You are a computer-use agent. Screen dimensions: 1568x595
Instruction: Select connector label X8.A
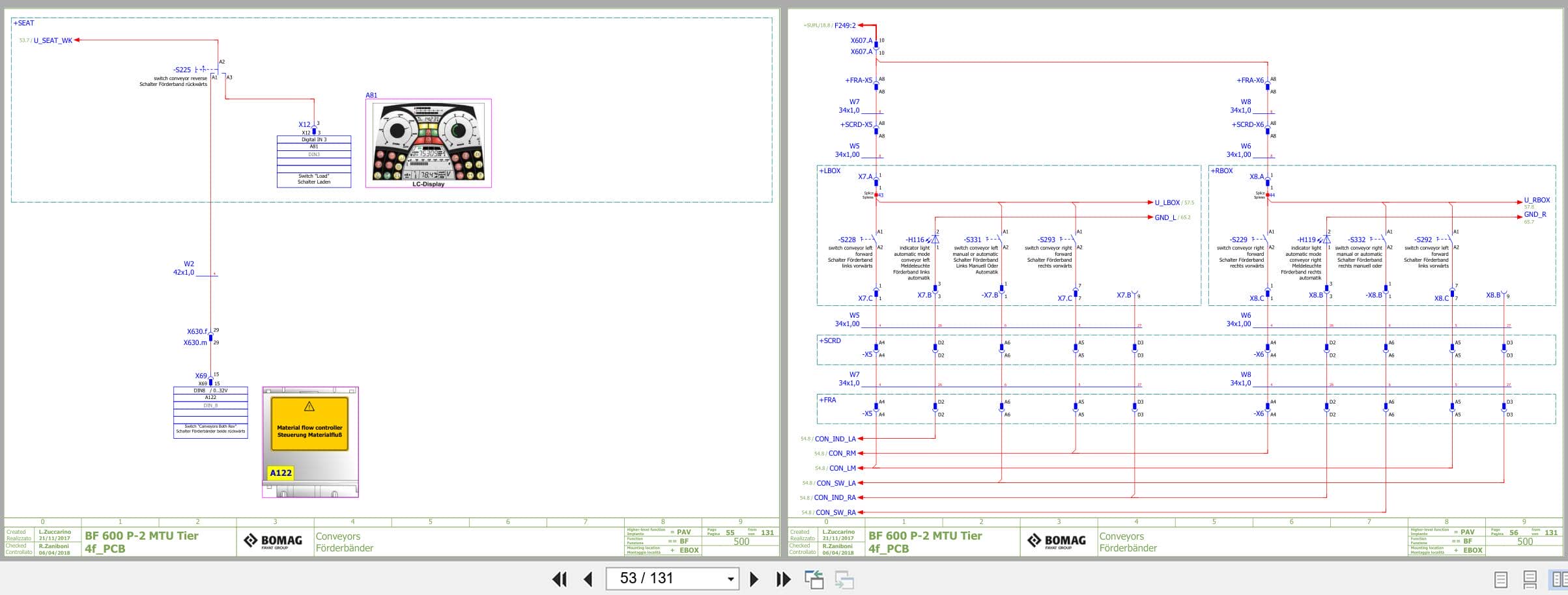coord(1257,177)
